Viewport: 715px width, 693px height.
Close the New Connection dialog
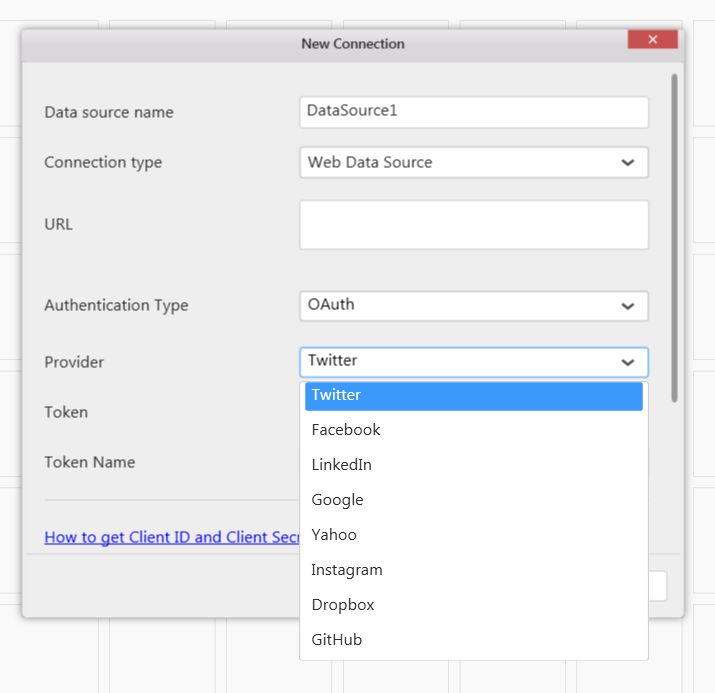tap(653, 39)
